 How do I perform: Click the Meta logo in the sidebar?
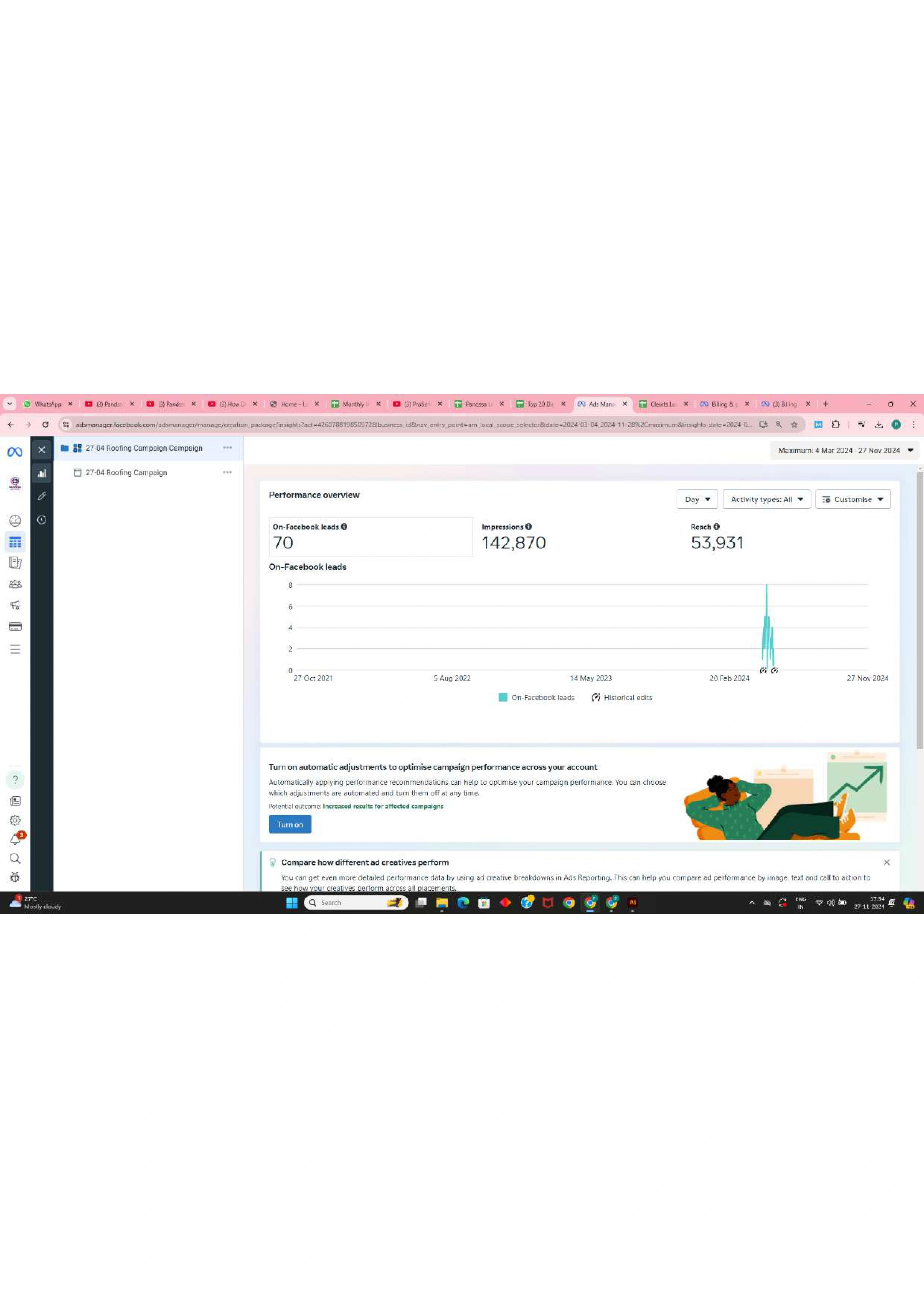tap(14, 452)
